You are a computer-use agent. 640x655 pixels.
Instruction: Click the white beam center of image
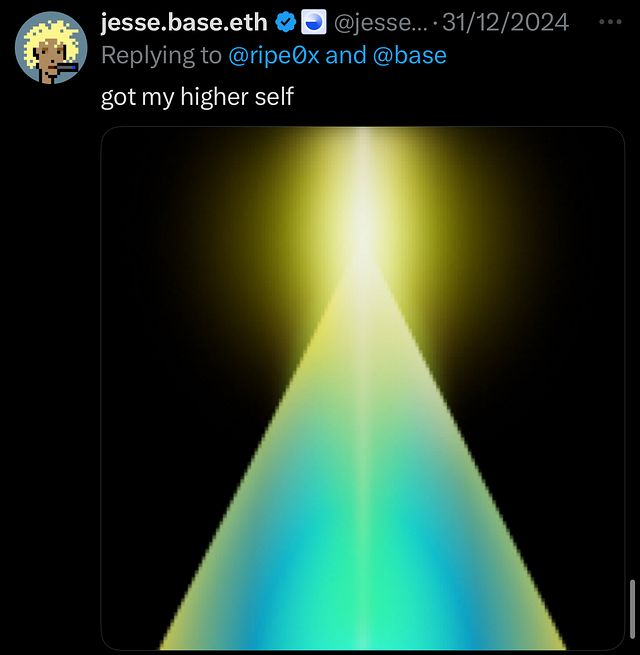tap(363, 242)
